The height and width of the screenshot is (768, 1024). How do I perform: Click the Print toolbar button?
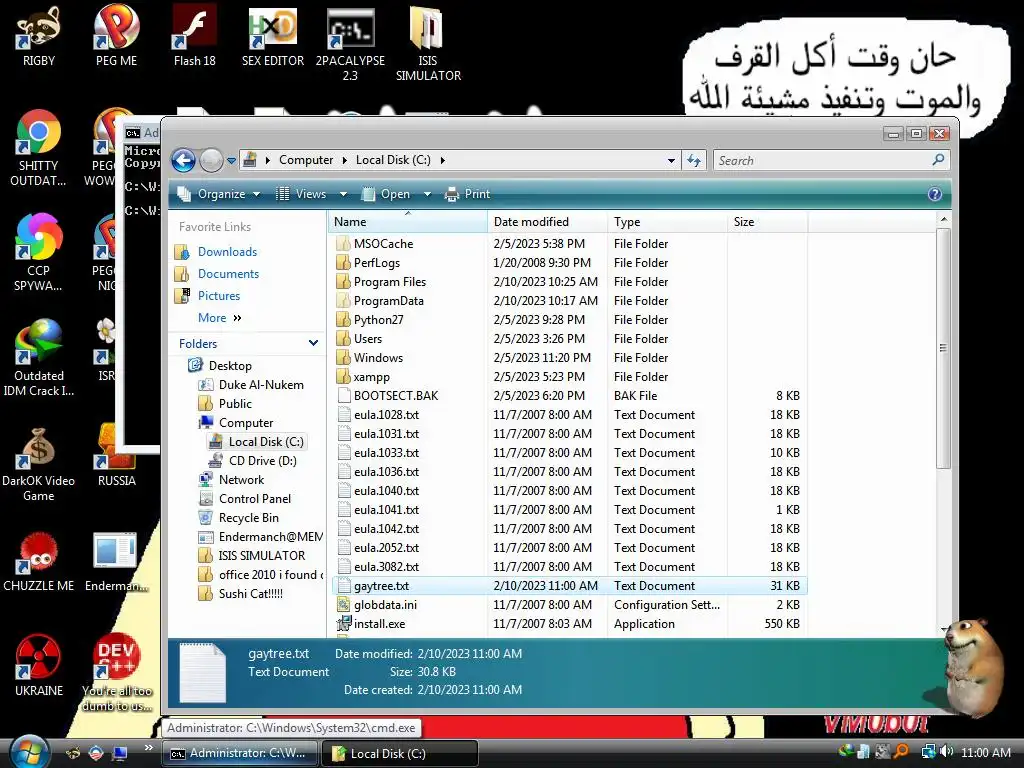point(467,194)
